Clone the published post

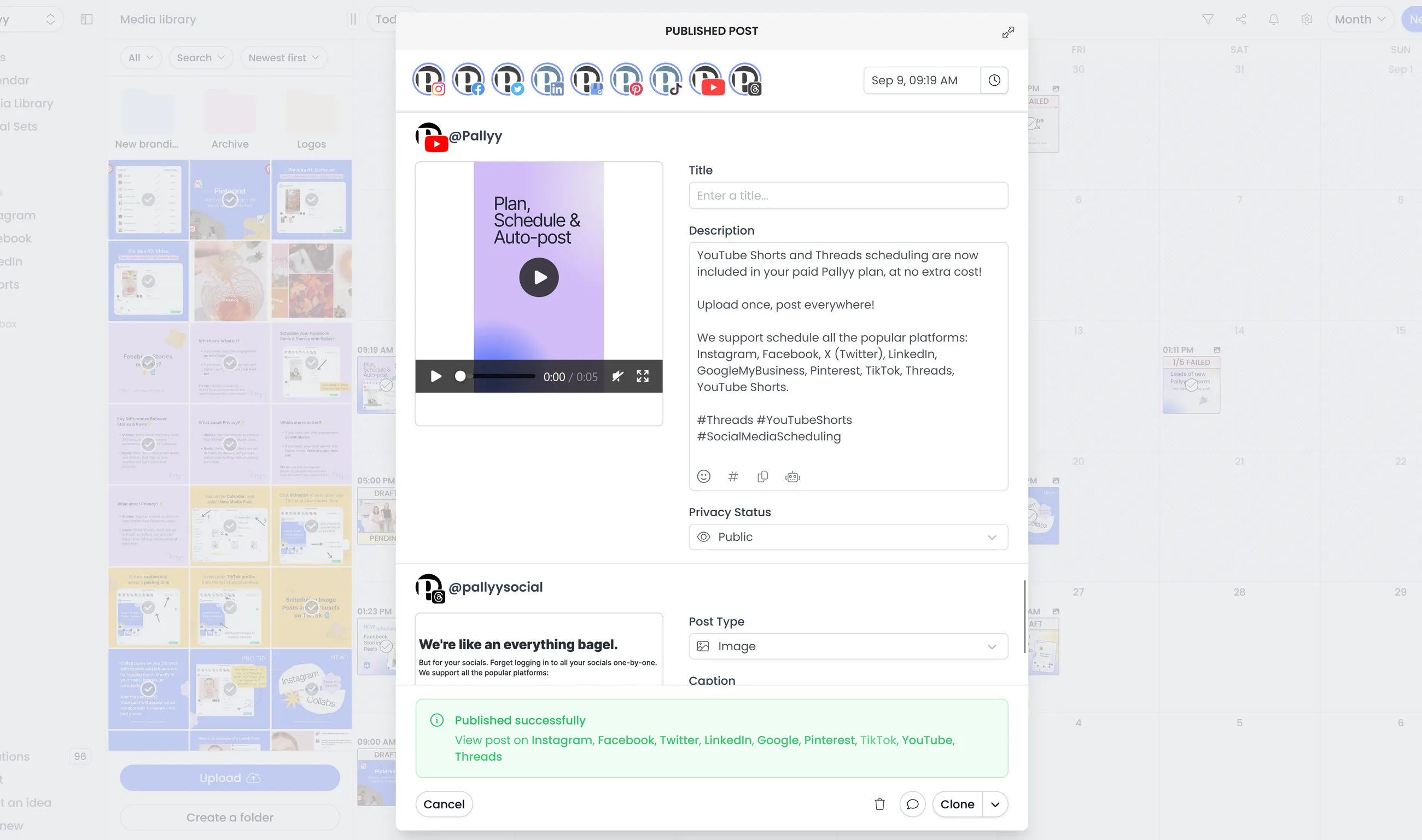click(957, 804)
